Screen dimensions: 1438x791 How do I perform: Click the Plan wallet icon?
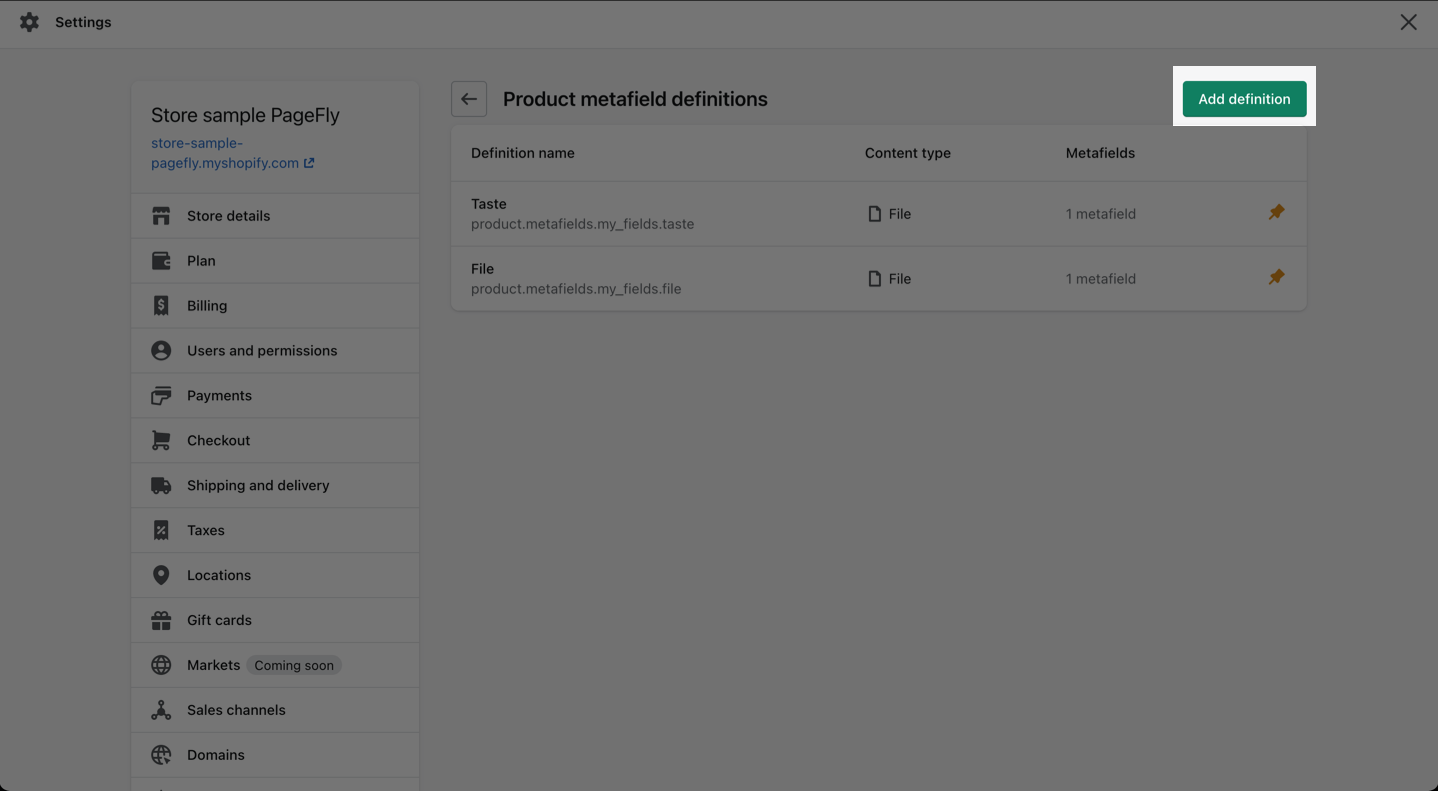coord(161,261)
